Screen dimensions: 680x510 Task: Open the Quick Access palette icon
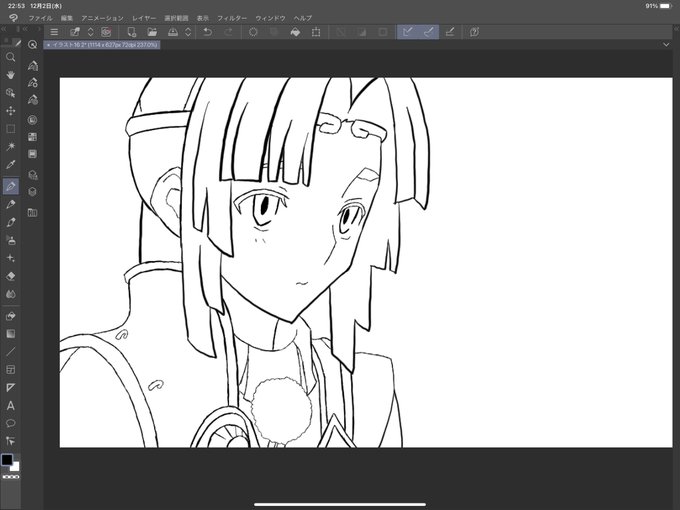[x=33, y=45]
